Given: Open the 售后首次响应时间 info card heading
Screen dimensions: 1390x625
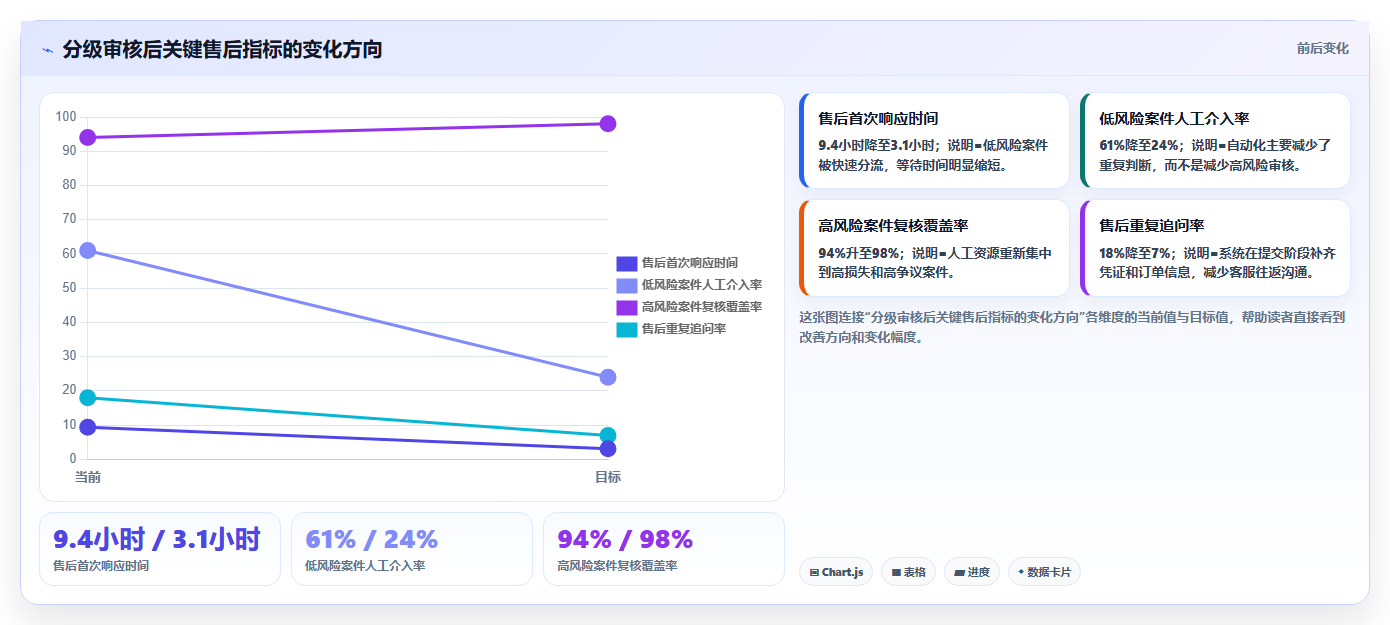Looking at the screenshot, I should coord(878,118).
